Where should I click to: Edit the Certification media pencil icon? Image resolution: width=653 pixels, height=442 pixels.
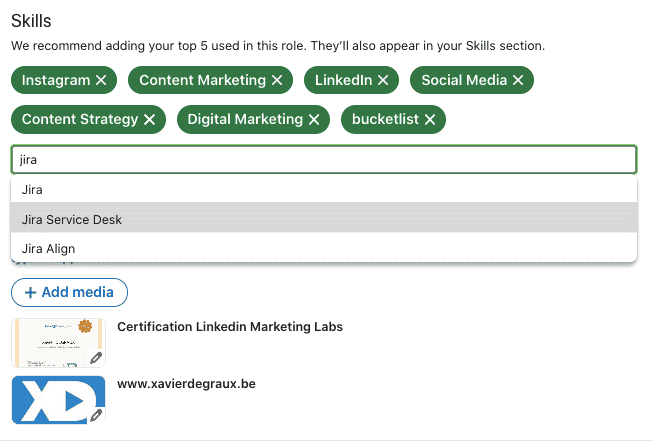coord(96,358)
